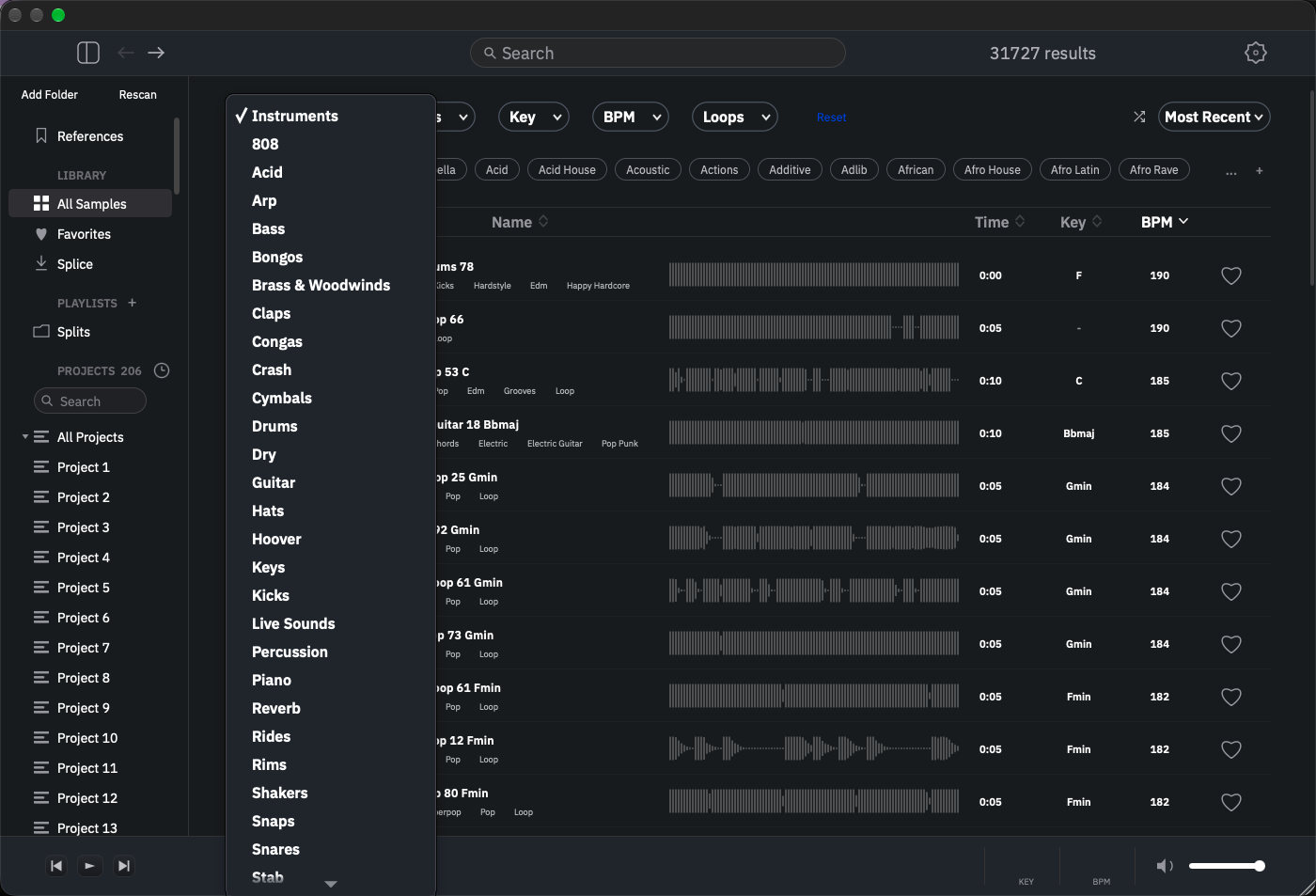Add a tag with the plus icon
This screenshot has width=1316, height=896.
1260,170
